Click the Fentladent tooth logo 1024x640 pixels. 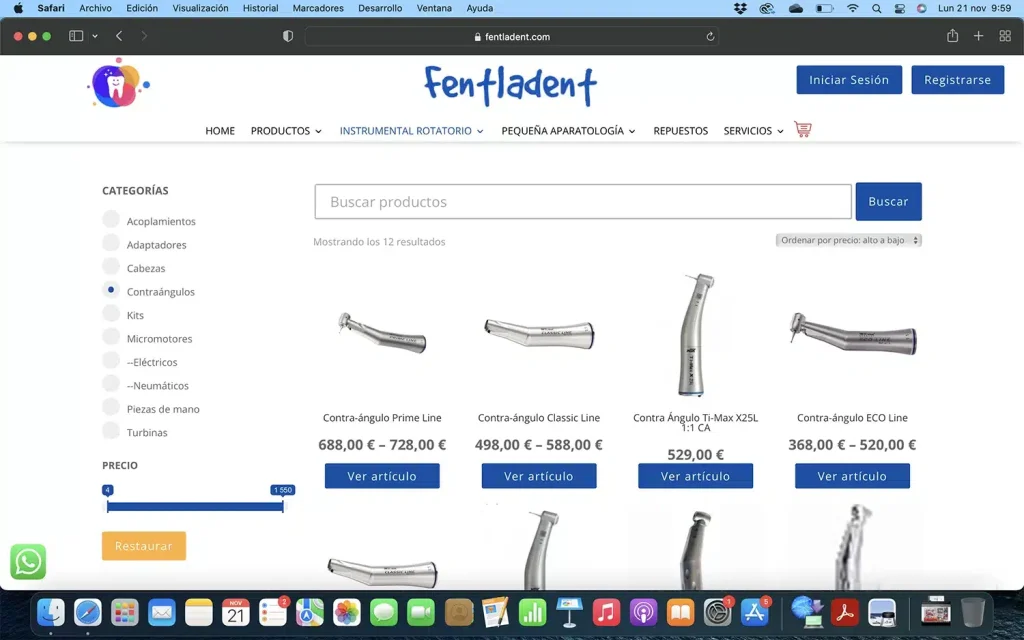(118, 84)
